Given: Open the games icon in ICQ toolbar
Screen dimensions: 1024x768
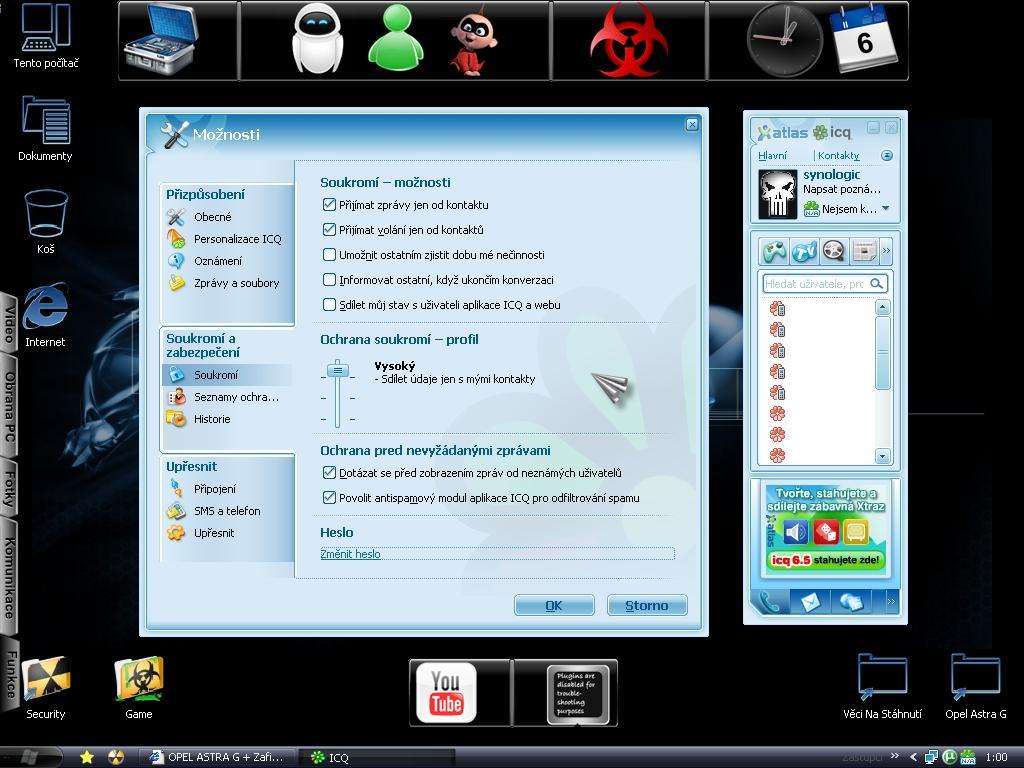Looking at the screenshot, I should [774, 250].
